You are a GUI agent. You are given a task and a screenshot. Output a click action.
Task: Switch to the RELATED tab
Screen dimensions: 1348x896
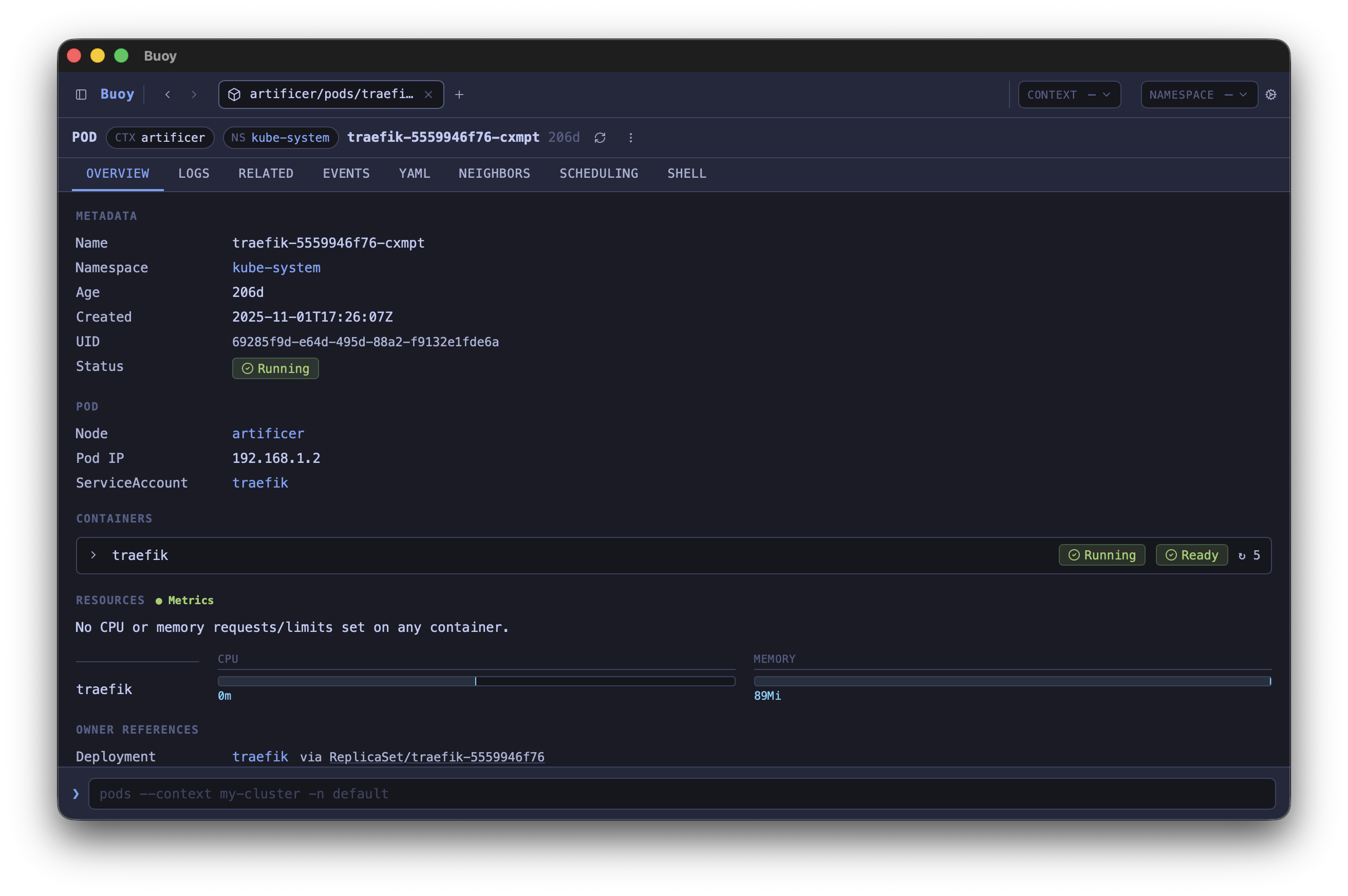(x=266, y=173)
